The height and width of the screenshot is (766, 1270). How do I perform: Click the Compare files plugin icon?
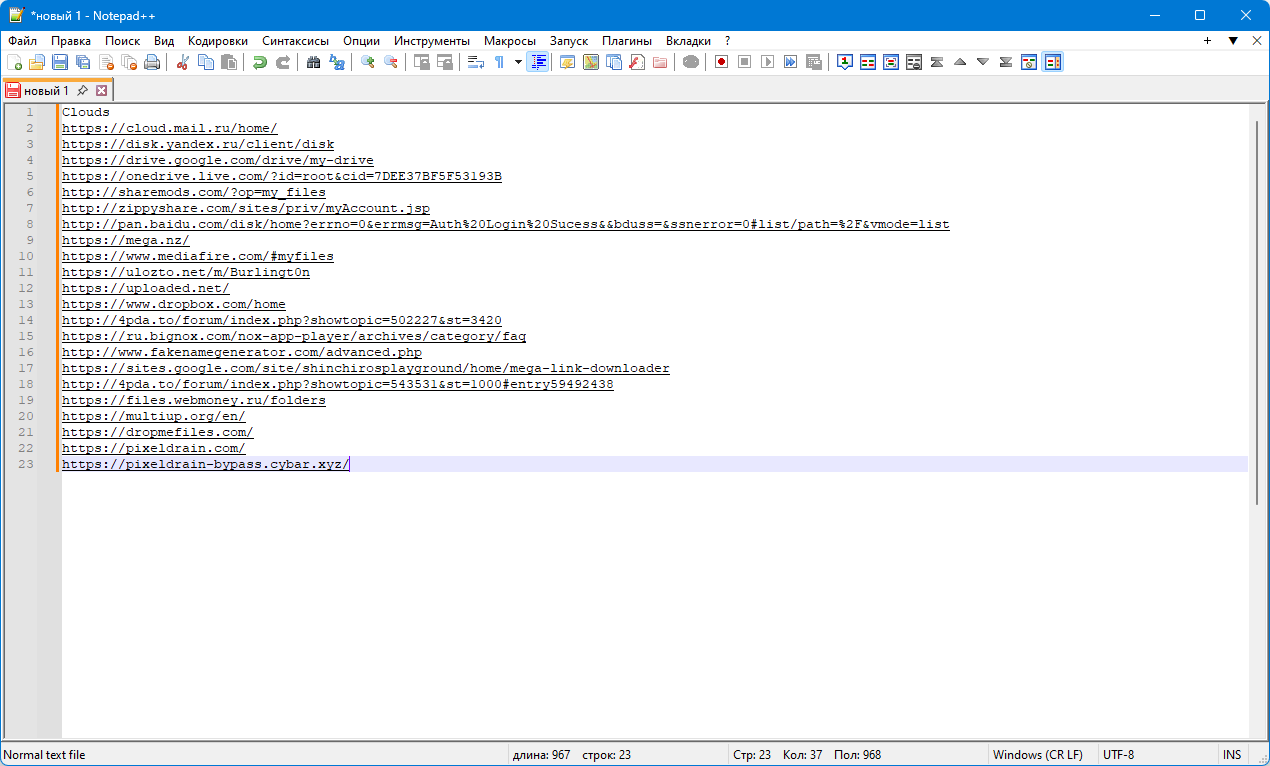[x=868, y=62]
